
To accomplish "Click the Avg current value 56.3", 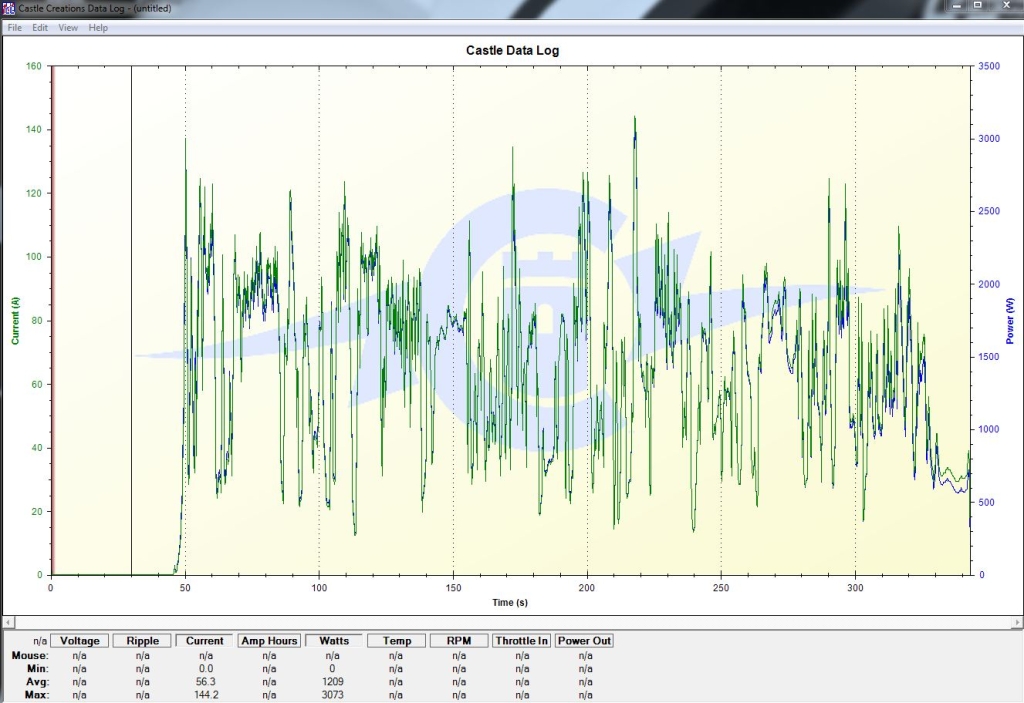I will point(206,681).
